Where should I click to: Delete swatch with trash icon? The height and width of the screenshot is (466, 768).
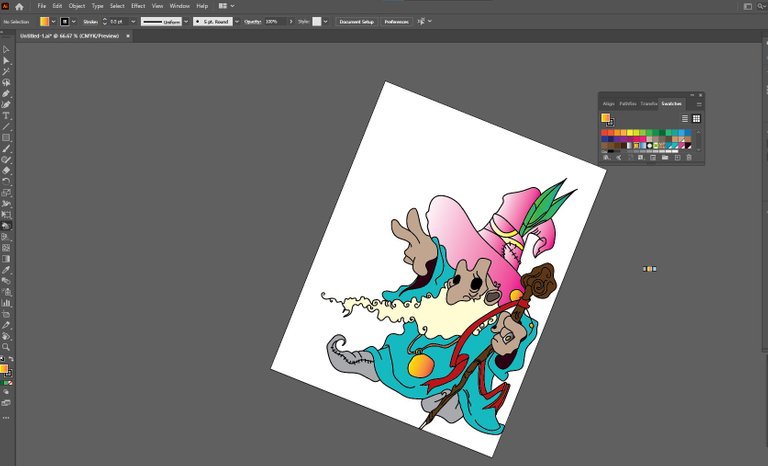689,157
